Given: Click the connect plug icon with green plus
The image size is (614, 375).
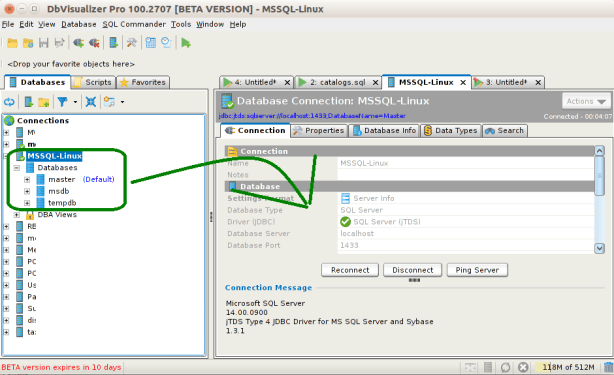Looking at the screenshot, I should [x=78, y=43].
